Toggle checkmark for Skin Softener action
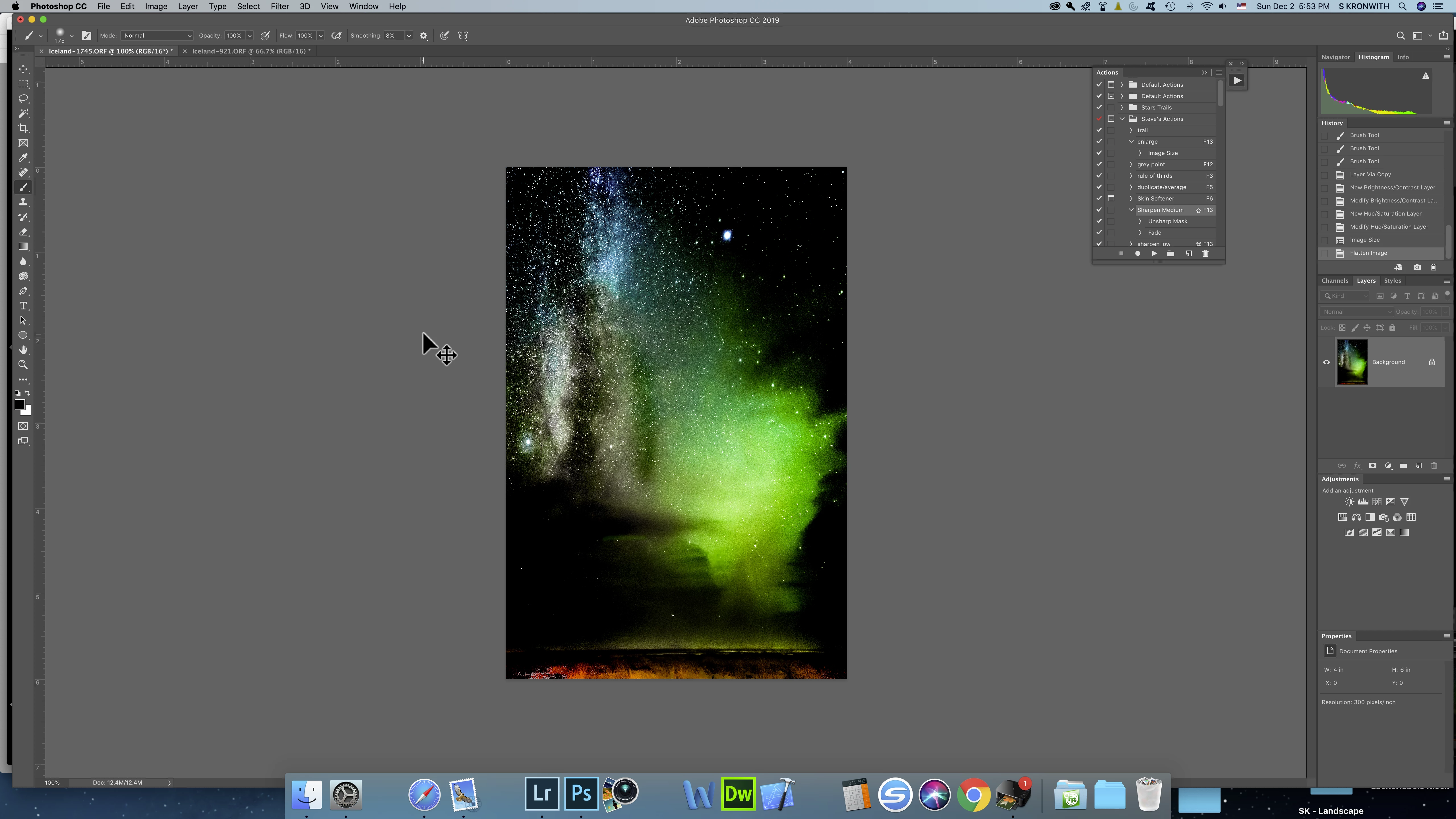 (1099, 198)
